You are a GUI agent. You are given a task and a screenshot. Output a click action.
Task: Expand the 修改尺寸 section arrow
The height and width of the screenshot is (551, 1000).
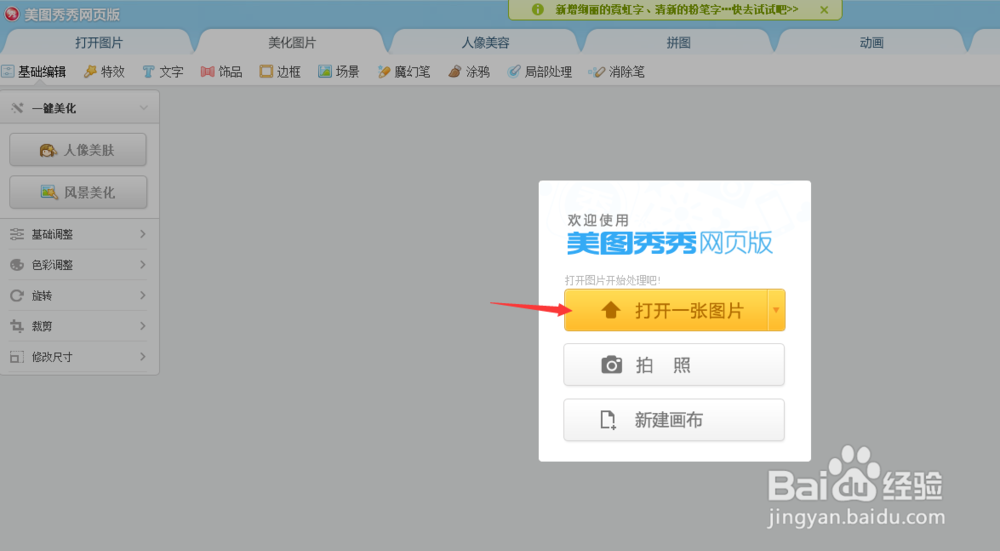[143, 356]
